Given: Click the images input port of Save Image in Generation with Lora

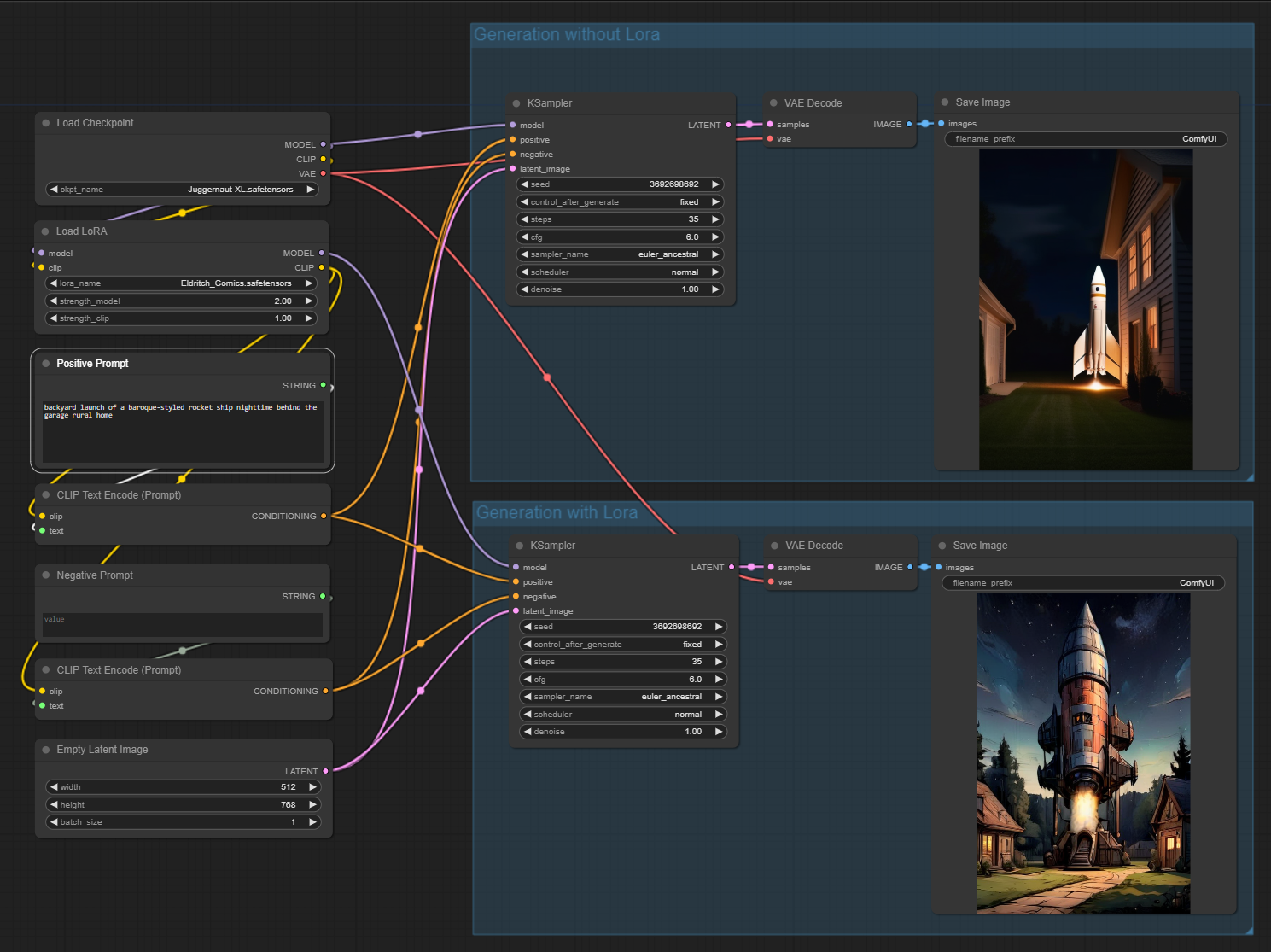Looking at the screenshot, I should [x=938, y=567].
